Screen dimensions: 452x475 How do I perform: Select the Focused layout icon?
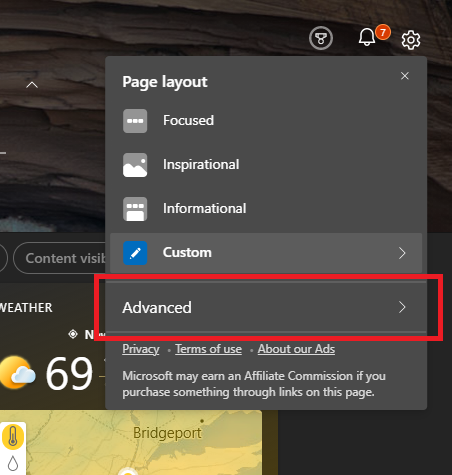[x=135, y=121]
